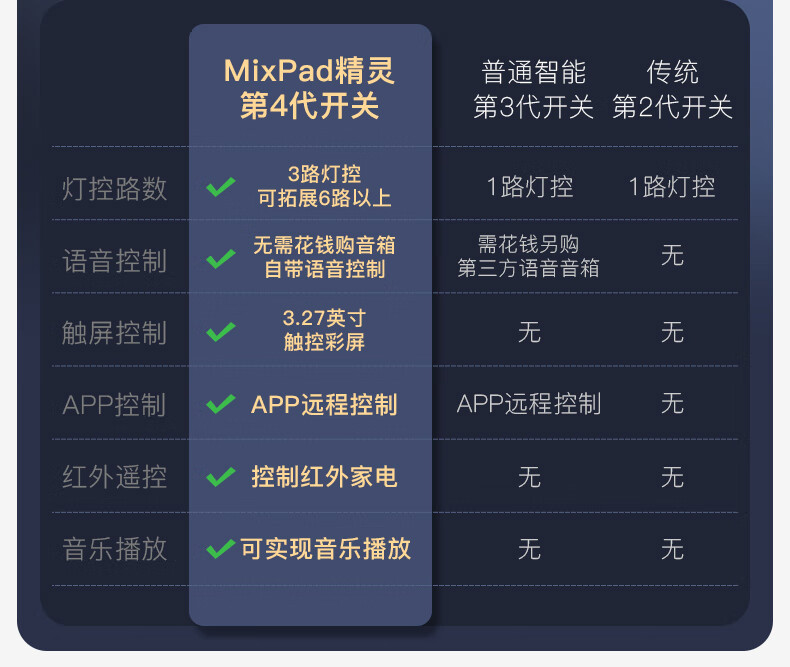Click the green checkmark beside 3路灯控
The width and height of the screenshot is (790, 667).
(221, 187)
